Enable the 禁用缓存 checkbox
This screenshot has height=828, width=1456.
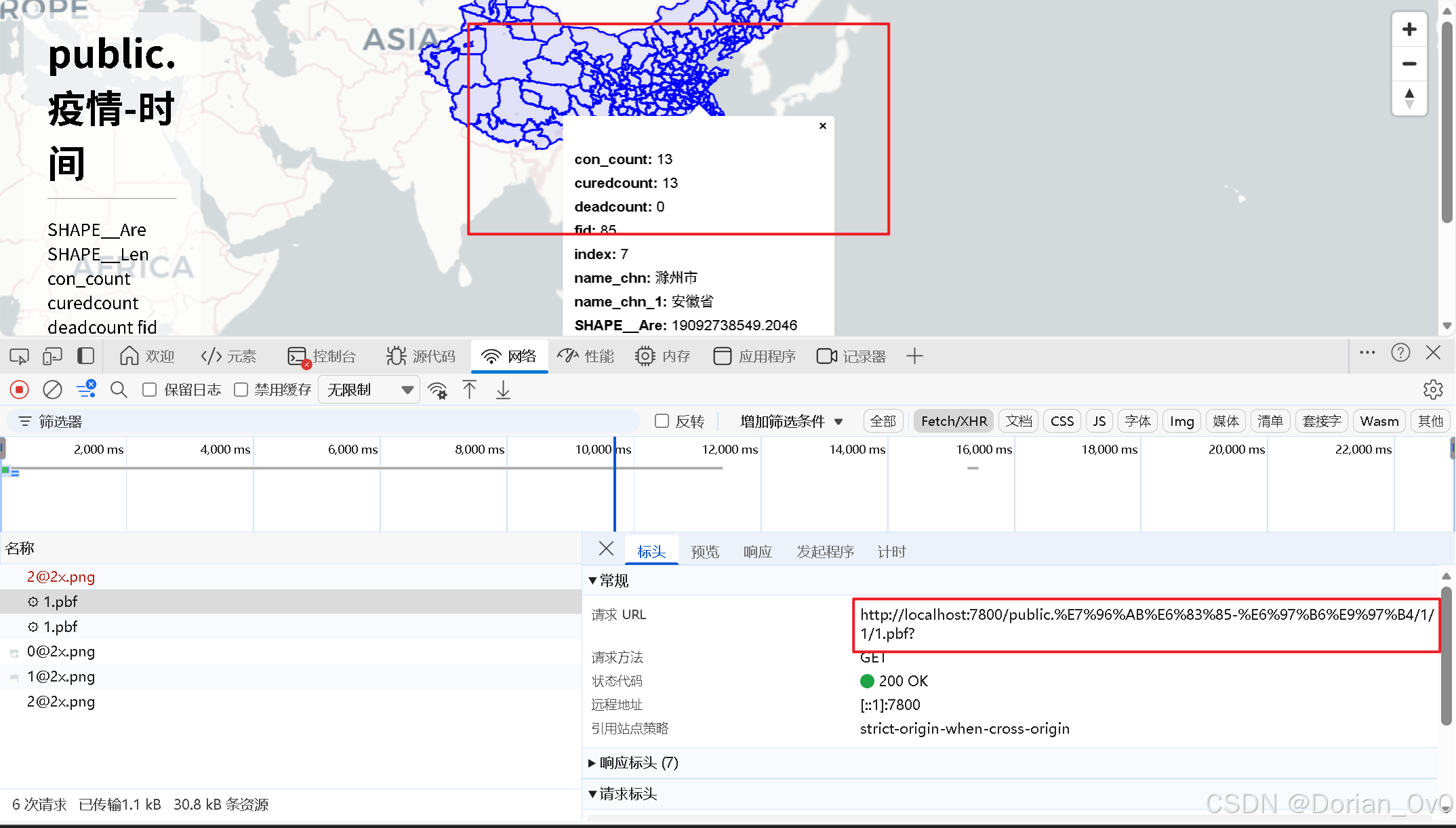click(x=241, y=389)
